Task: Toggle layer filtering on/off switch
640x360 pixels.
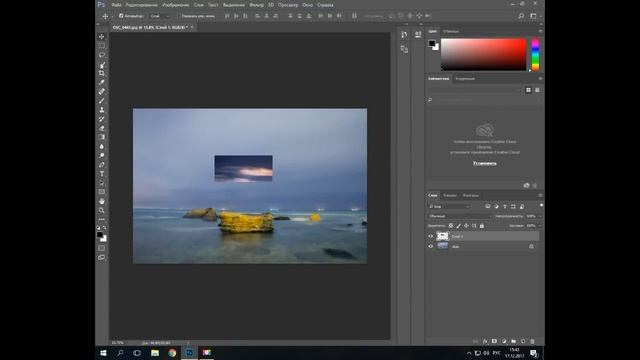Action: click(541, 206)
